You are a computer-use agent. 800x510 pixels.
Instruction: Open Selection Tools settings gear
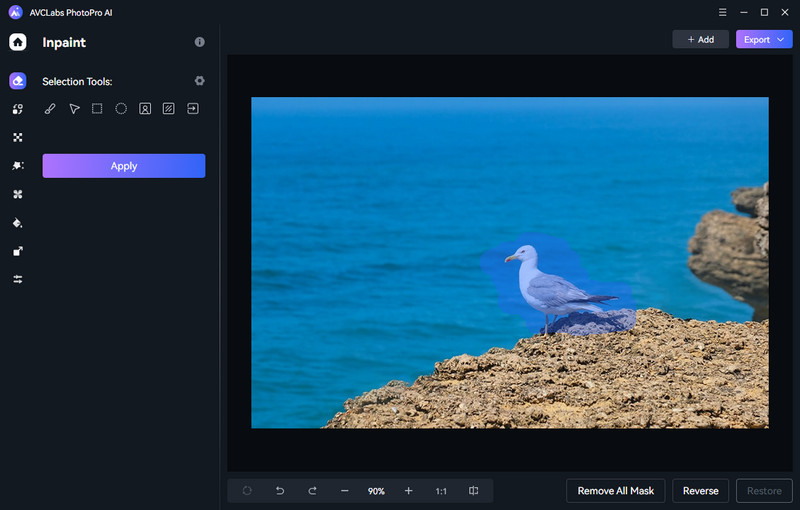click(199, 81)
